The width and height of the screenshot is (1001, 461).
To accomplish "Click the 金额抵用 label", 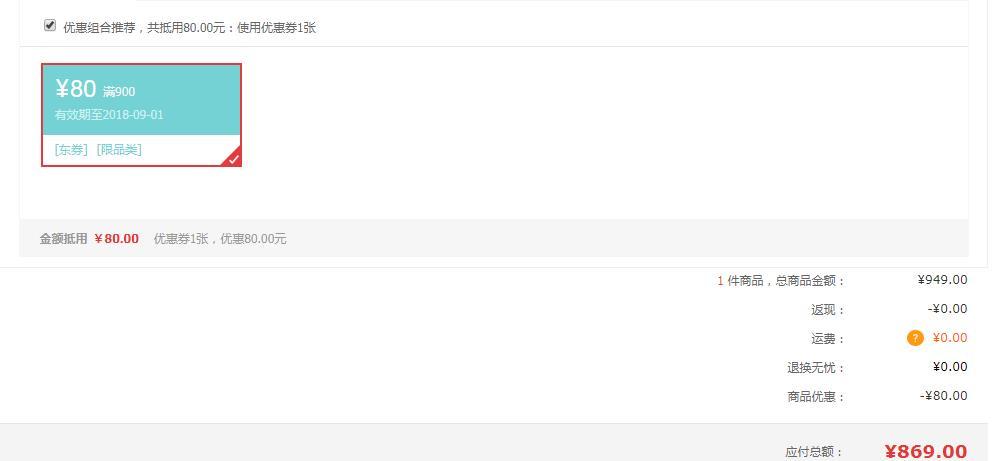I will click(x=63, y=239).
